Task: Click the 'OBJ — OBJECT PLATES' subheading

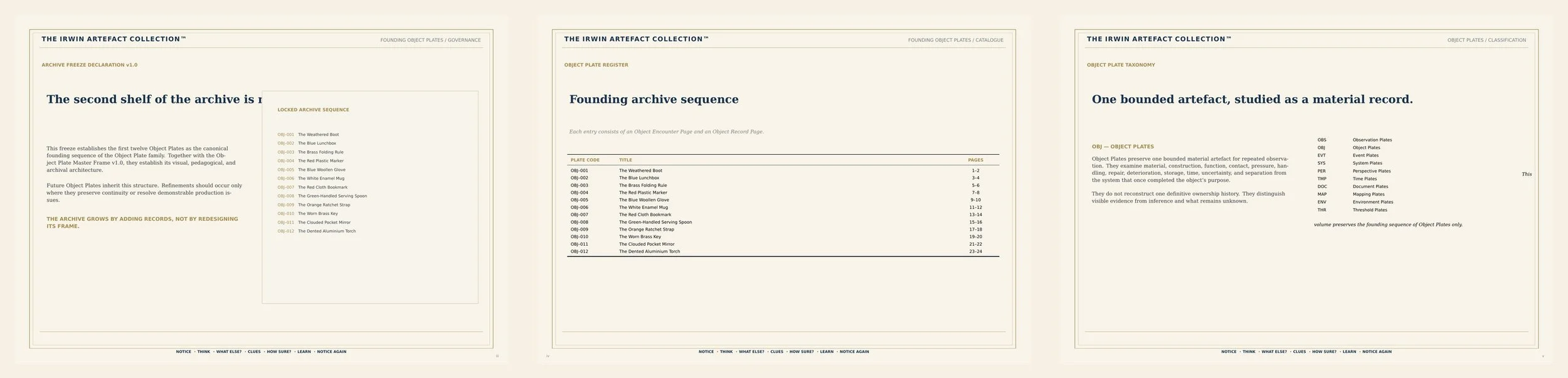Action: pyautogui.click(x=1123, y=147)
